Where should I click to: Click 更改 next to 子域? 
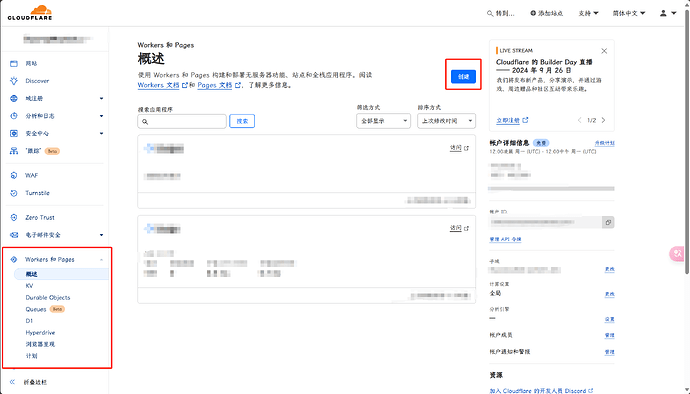point(609,269)
